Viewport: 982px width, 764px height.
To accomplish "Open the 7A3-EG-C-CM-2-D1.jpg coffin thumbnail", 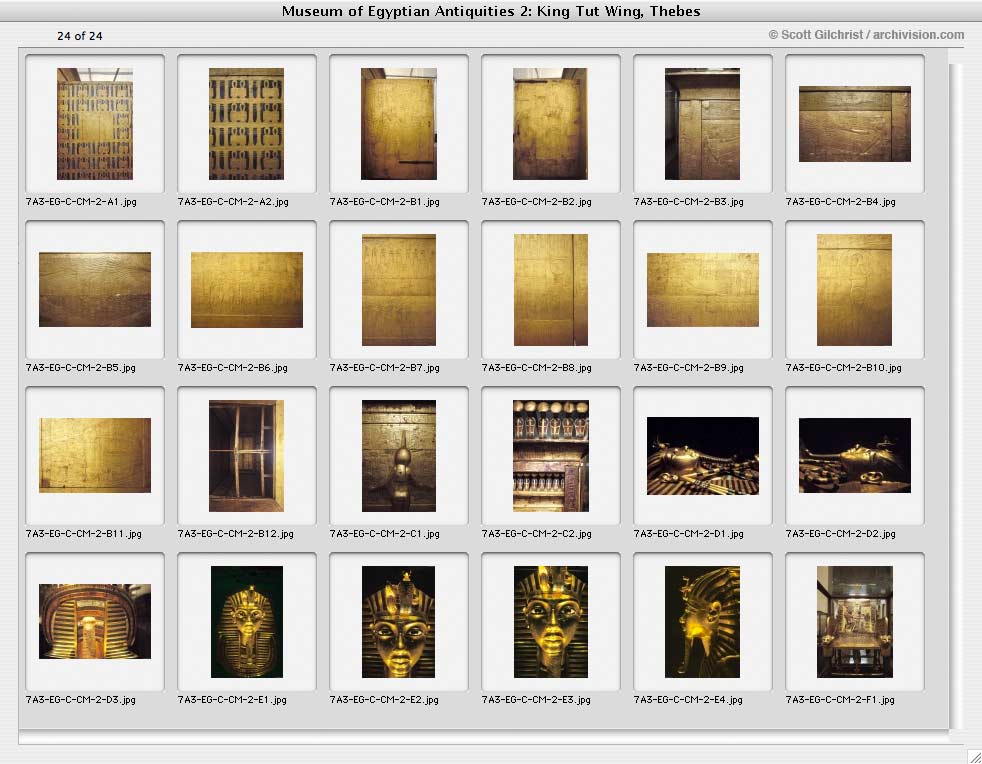I will [x=703, y=456].
